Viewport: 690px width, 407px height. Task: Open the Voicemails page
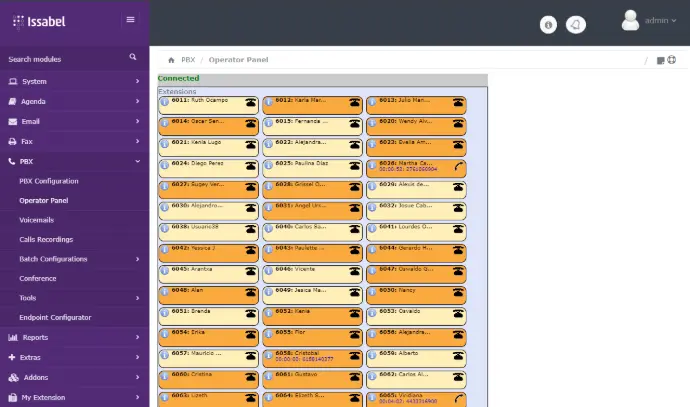(x=36, y=220)
